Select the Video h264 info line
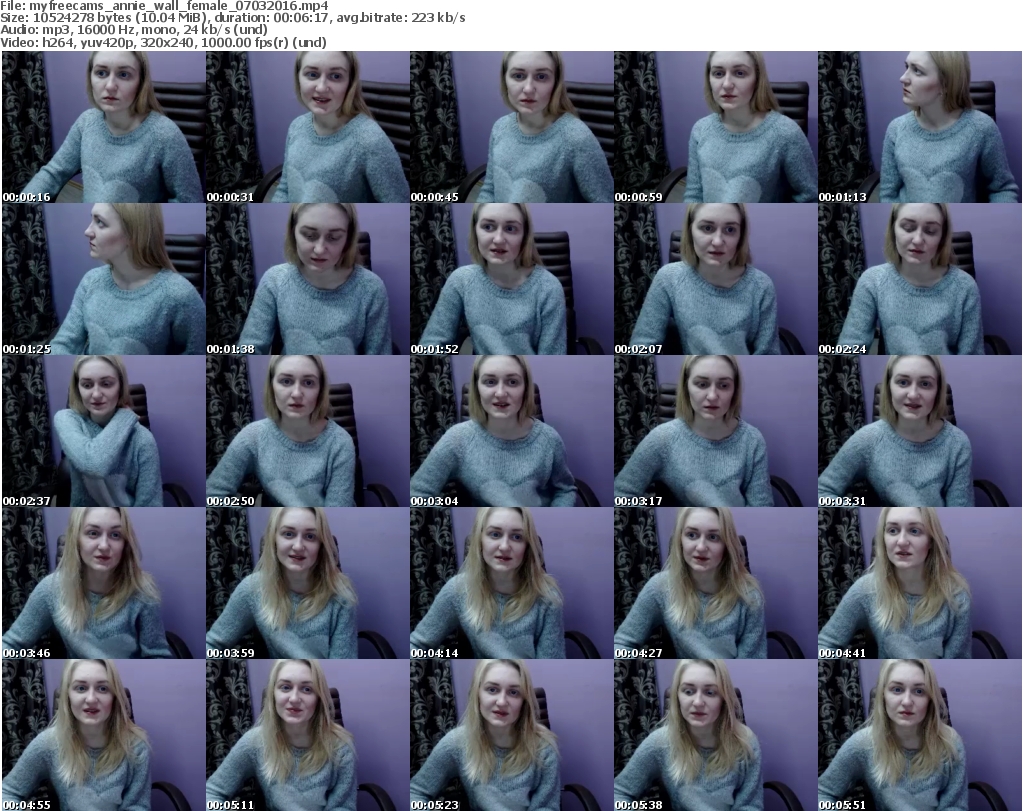The width and height of the screenshot is (1024, 811). pyautogui.click(x=163, y=42)
